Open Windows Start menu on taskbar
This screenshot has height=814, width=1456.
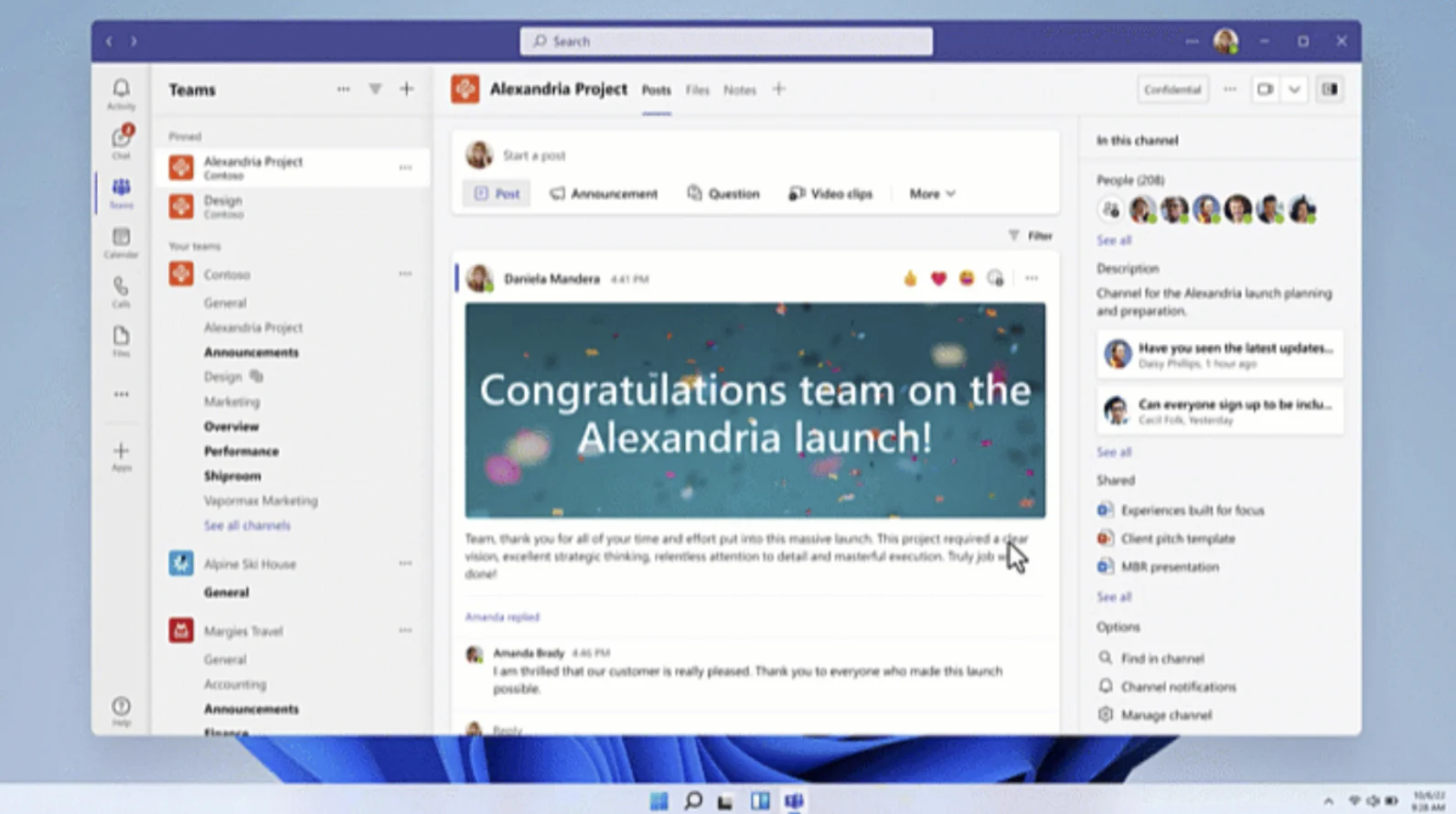(658, 801)
